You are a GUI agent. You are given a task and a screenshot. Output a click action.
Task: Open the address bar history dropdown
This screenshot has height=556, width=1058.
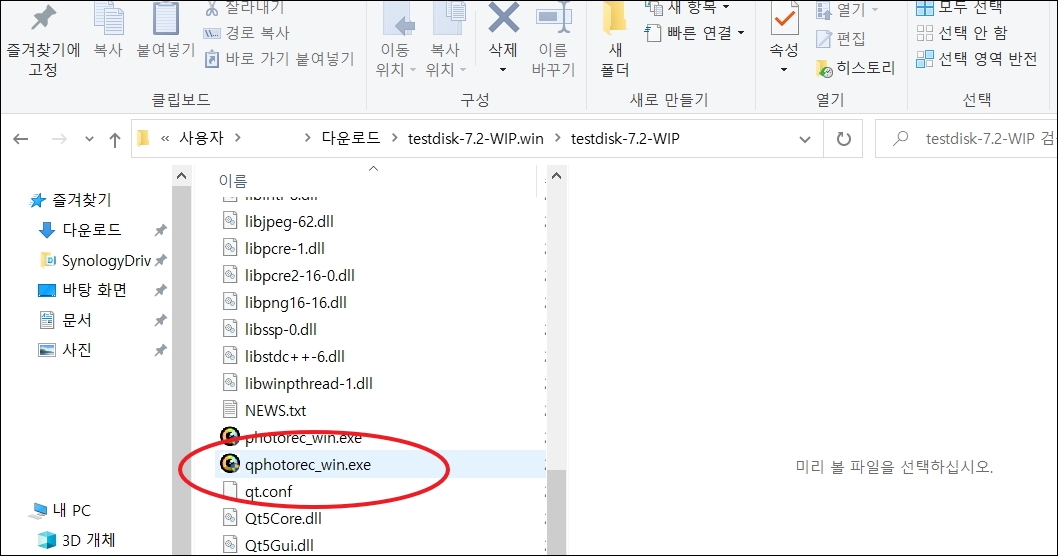(x=804, y=139)
